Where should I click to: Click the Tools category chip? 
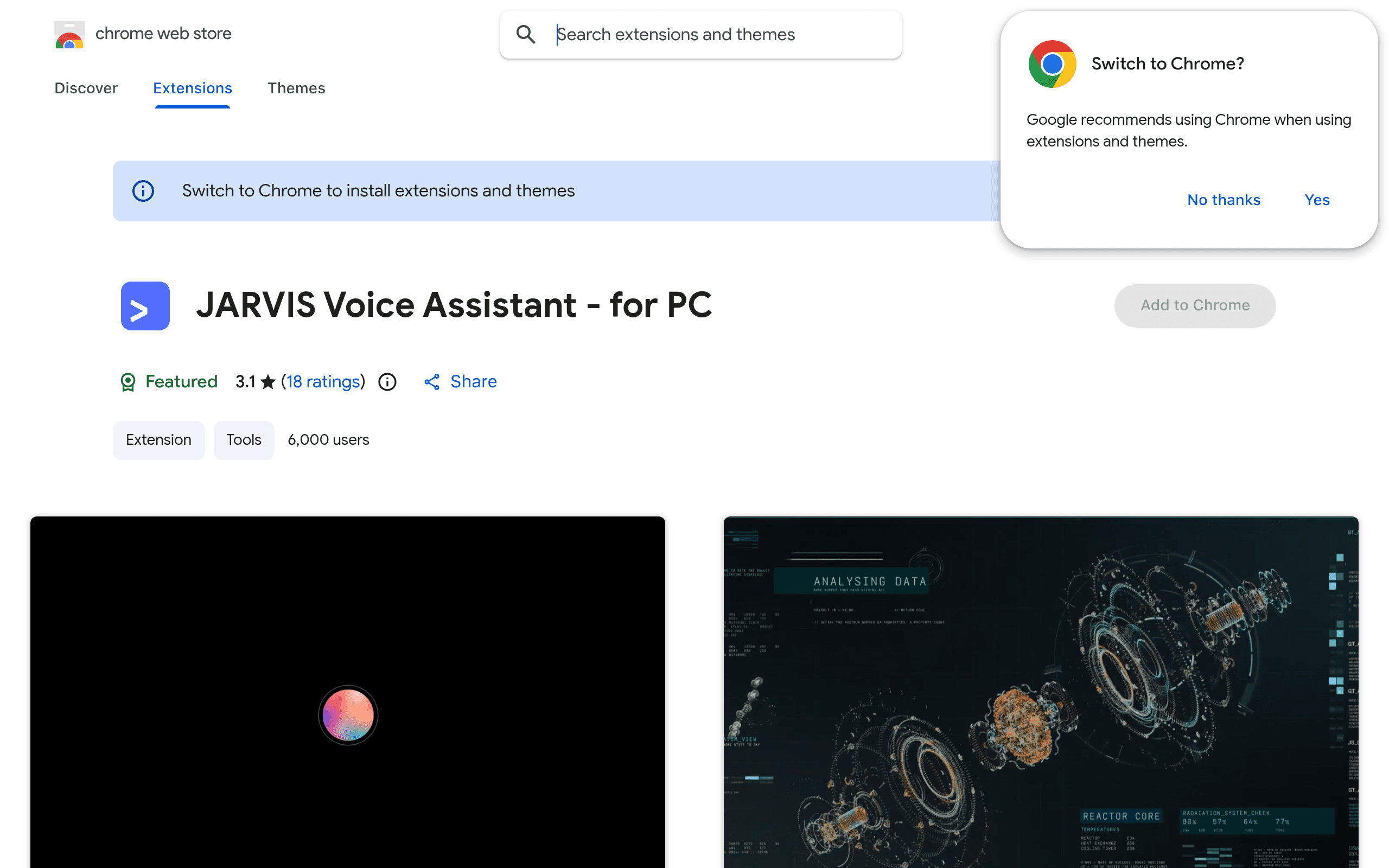244,440
